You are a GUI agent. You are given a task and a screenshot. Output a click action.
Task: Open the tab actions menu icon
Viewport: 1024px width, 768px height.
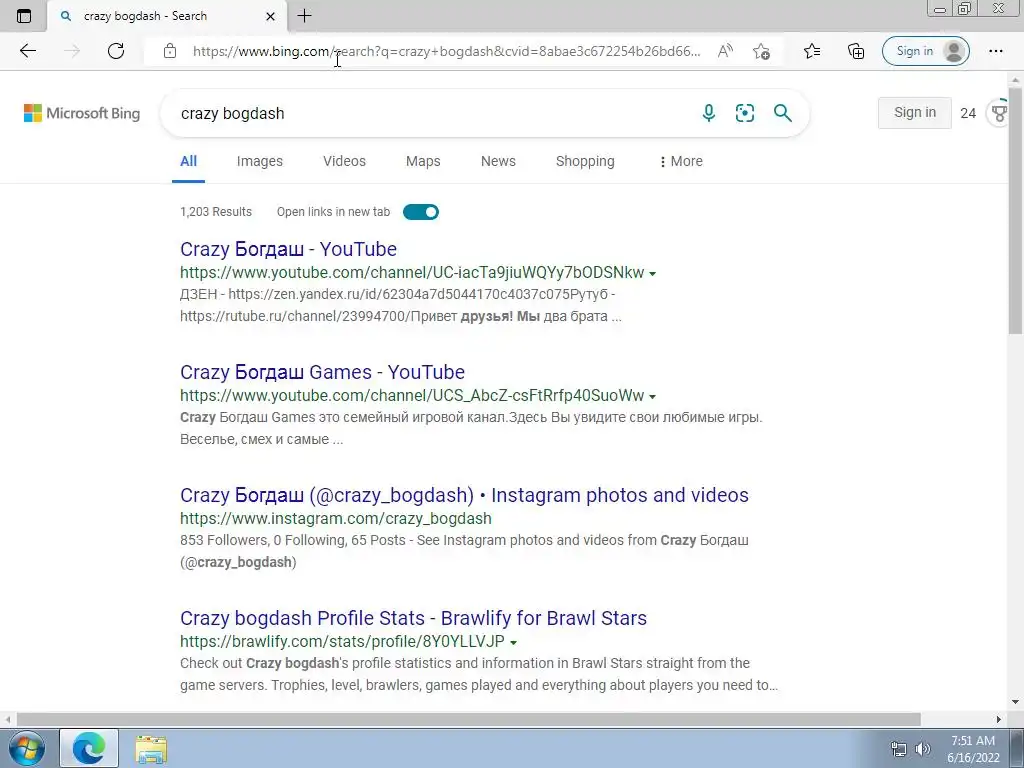pyautogui.click(x=24, y=16)
